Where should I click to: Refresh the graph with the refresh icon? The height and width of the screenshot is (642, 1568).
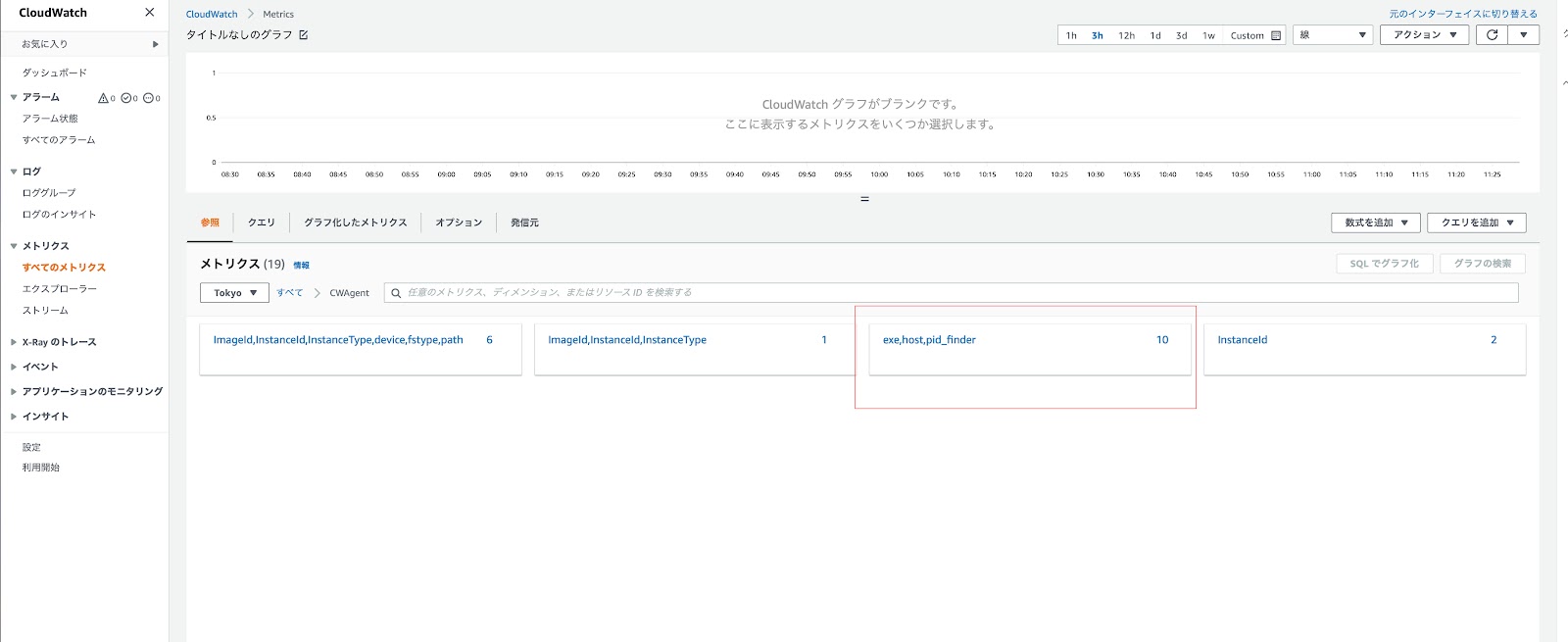(1492, 35)
